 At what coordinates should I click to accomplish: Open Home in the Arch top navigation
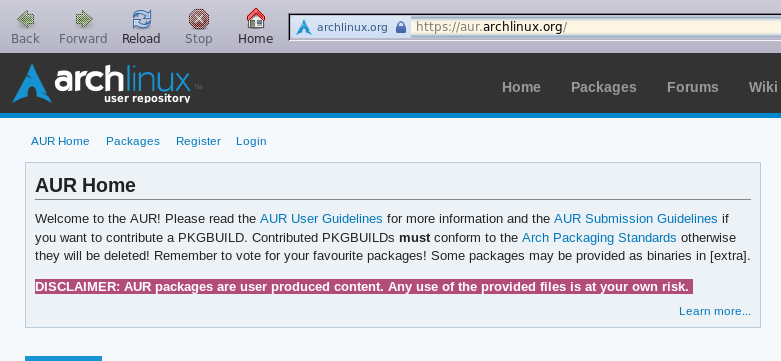(x=521, y=87)
